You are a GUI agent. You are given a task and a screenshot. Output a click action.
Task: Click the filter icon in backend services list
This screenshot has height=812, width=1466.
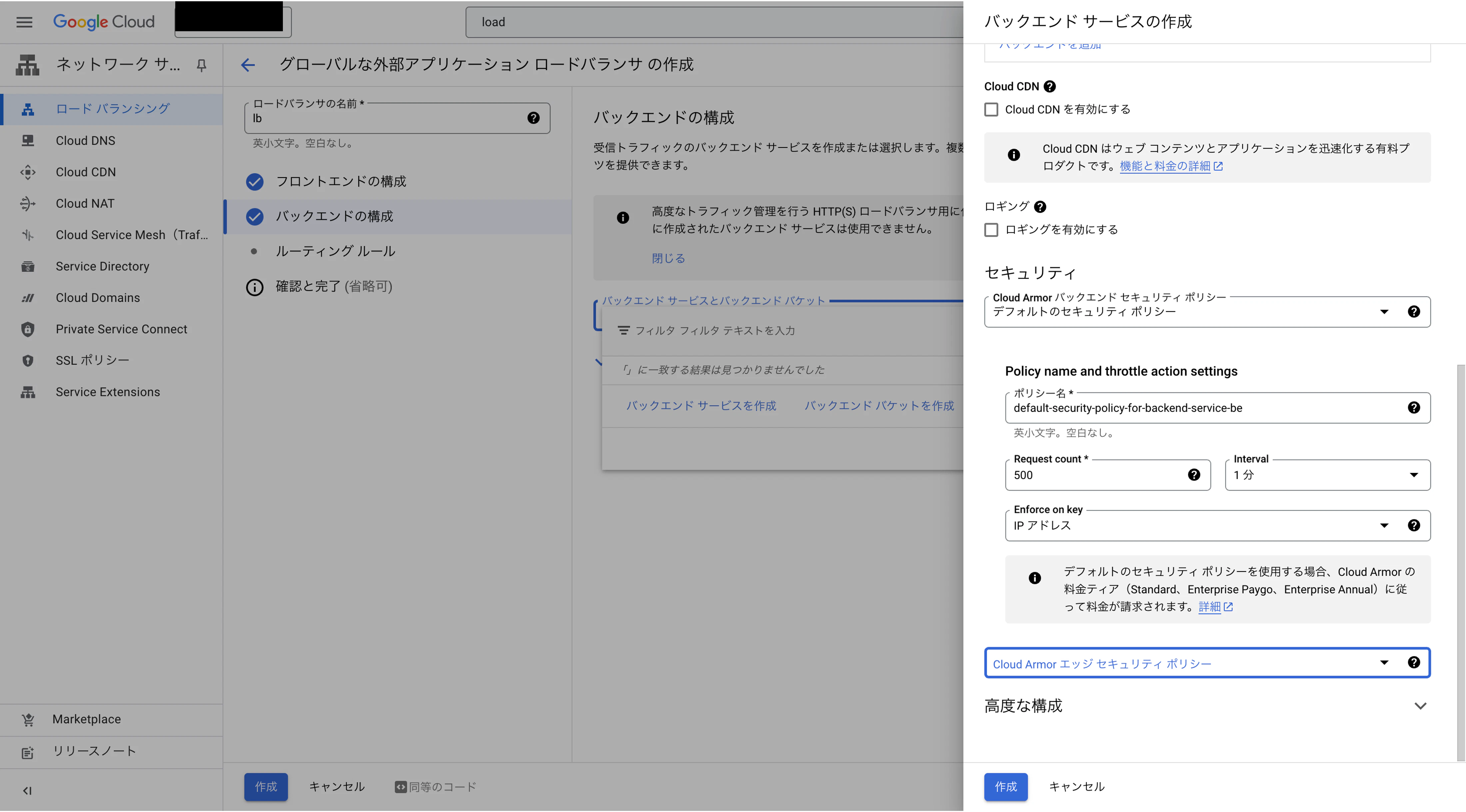[x=624, y=331]
